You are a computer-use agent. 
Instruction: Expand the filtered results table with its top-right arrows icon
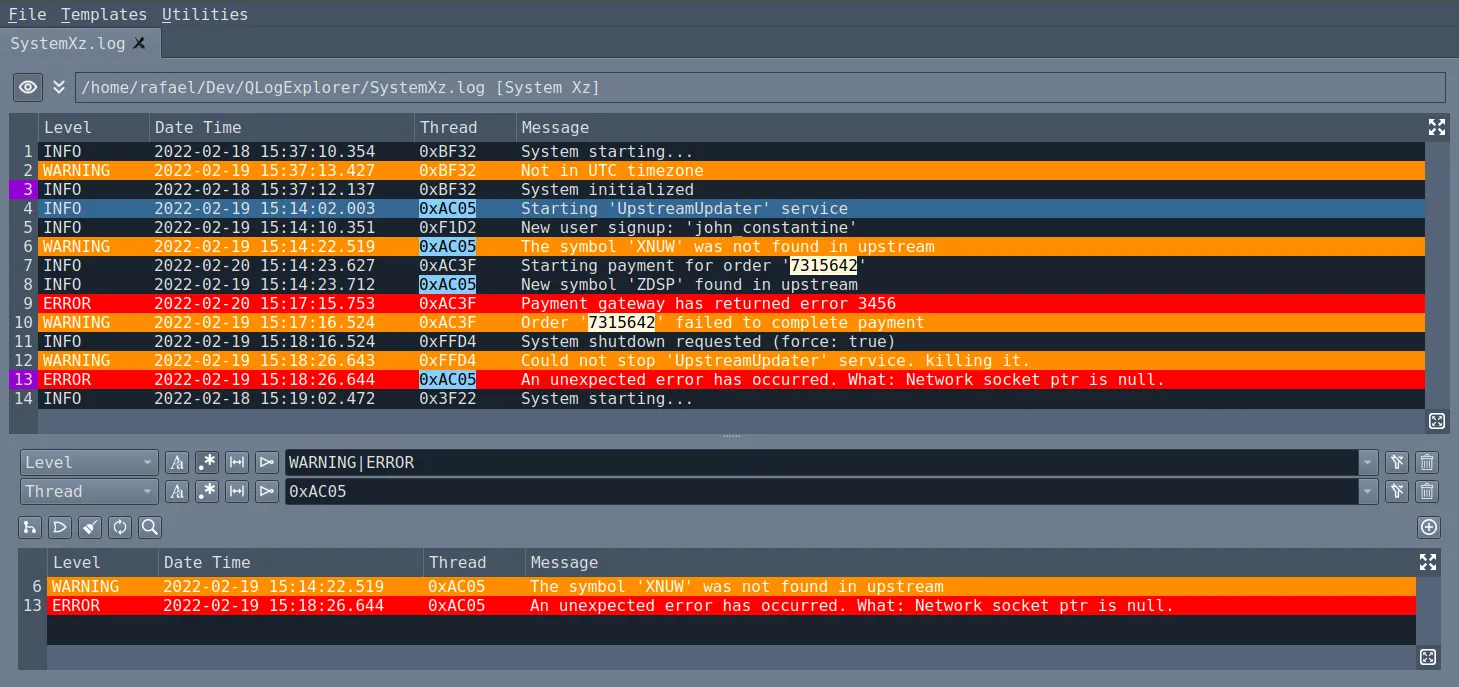click(1428, 562)
